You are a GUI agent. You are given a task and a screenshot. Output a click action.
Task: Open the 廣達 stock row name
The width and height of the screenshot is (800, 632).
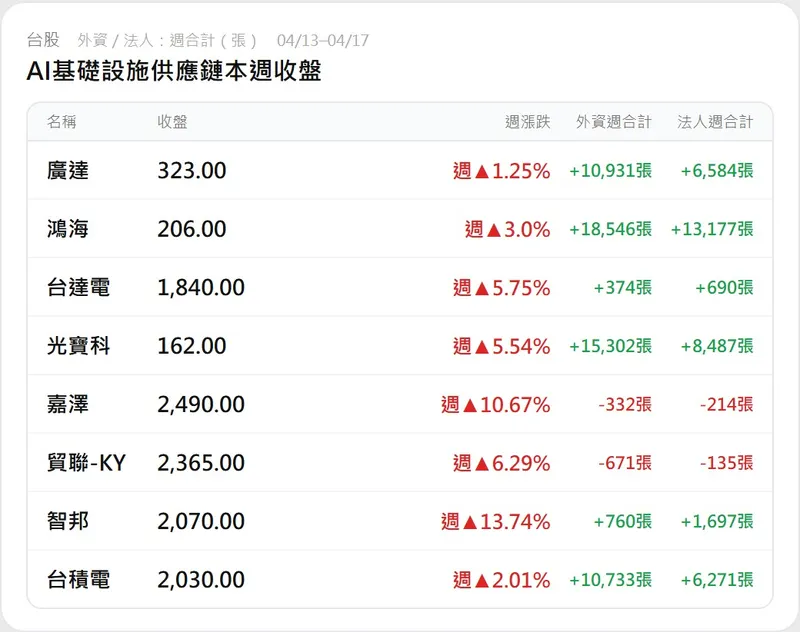pos(68,171)
